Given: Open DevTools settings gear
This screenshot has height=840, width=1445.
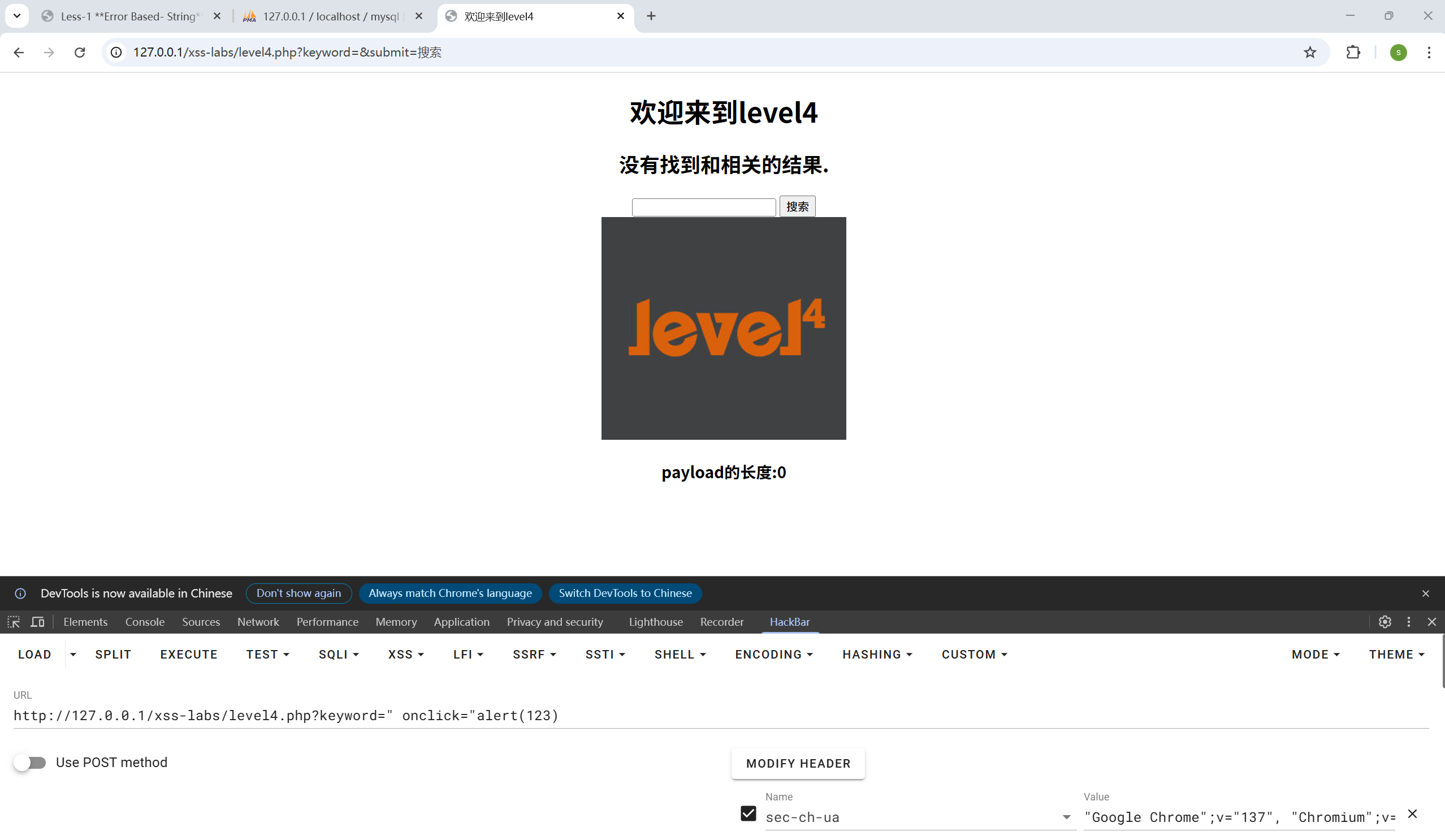Looking at the screenshot, I should (x=1385, y=622).
